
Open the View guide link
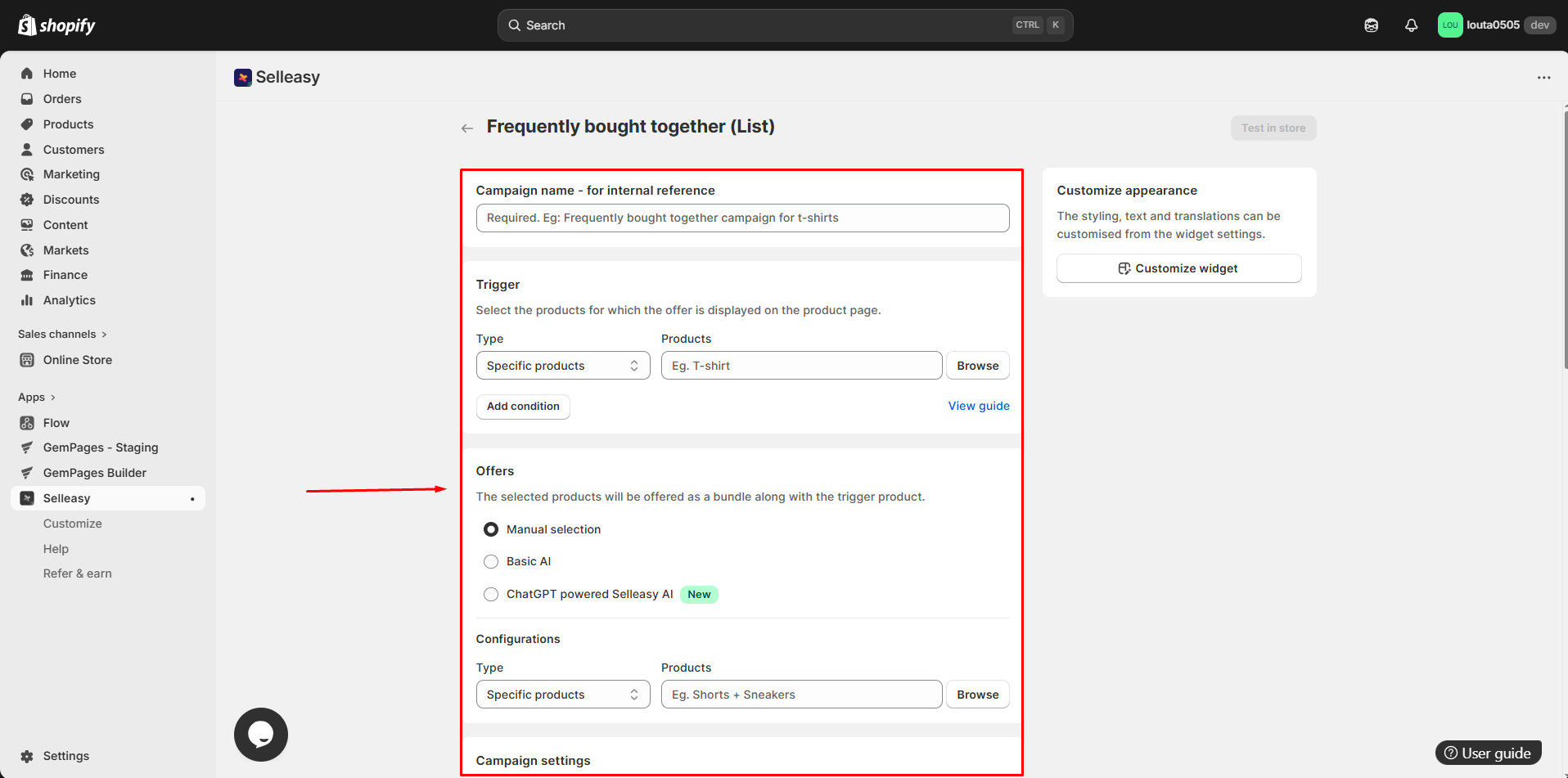click(978, 406)
